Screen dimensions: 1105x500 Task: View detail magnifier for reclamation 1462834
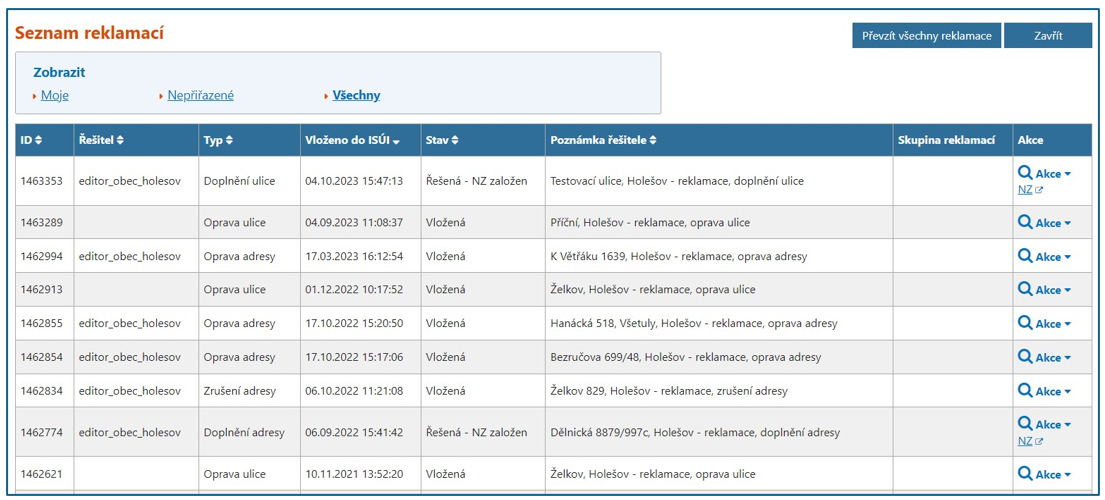(x=1025, y=390)
